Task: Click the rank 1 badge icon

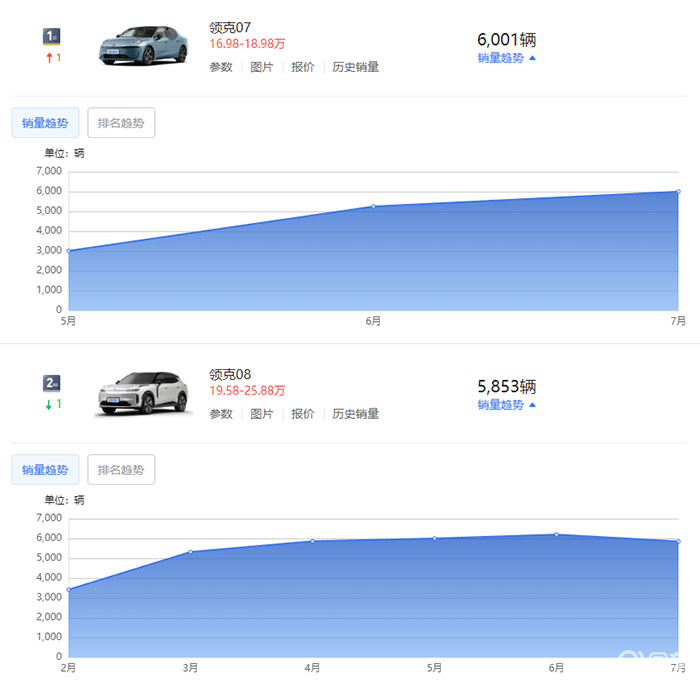Action: (x=51, y=37)
